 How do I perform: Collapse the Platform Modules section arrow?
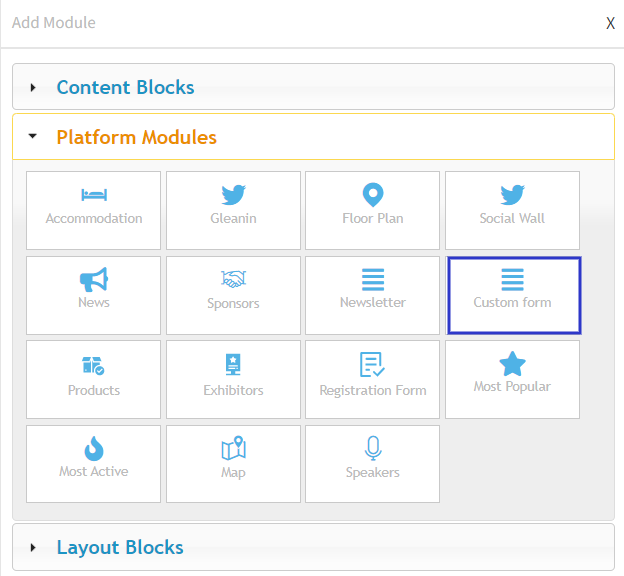(x=33, y=136)
